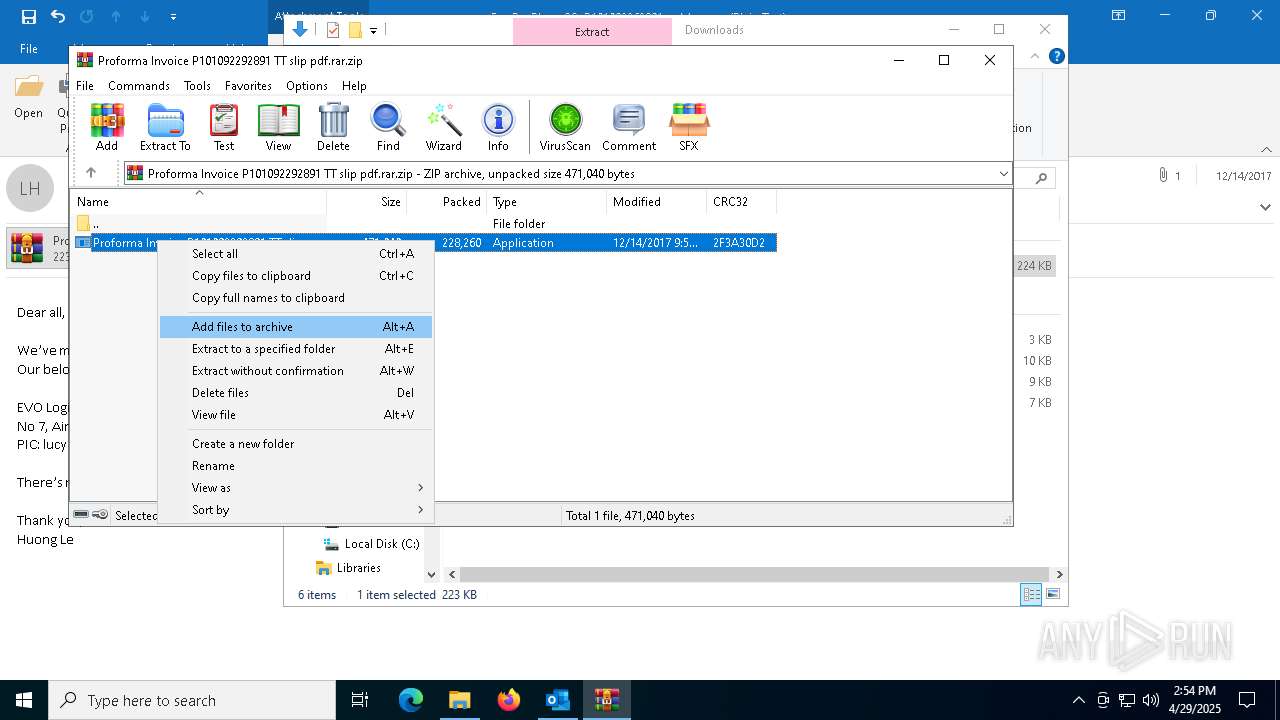Choose Extract without confirmation
The height and width of the screenshot is (720, 1280).
click(296, 371)
